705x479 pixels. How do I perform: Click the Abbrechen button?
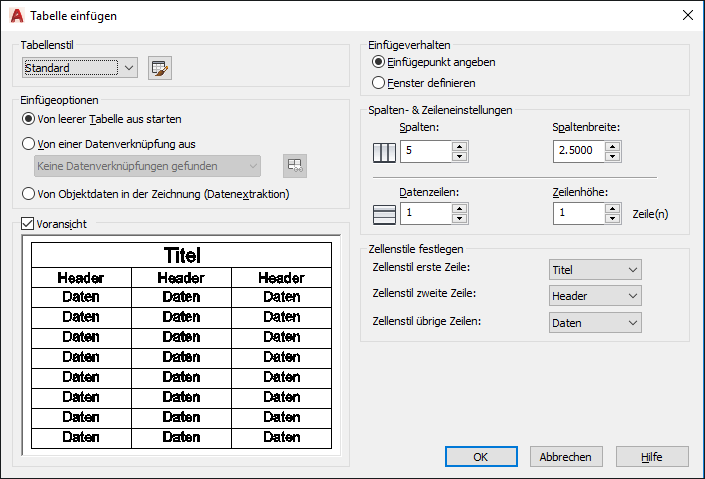(566, 457)
